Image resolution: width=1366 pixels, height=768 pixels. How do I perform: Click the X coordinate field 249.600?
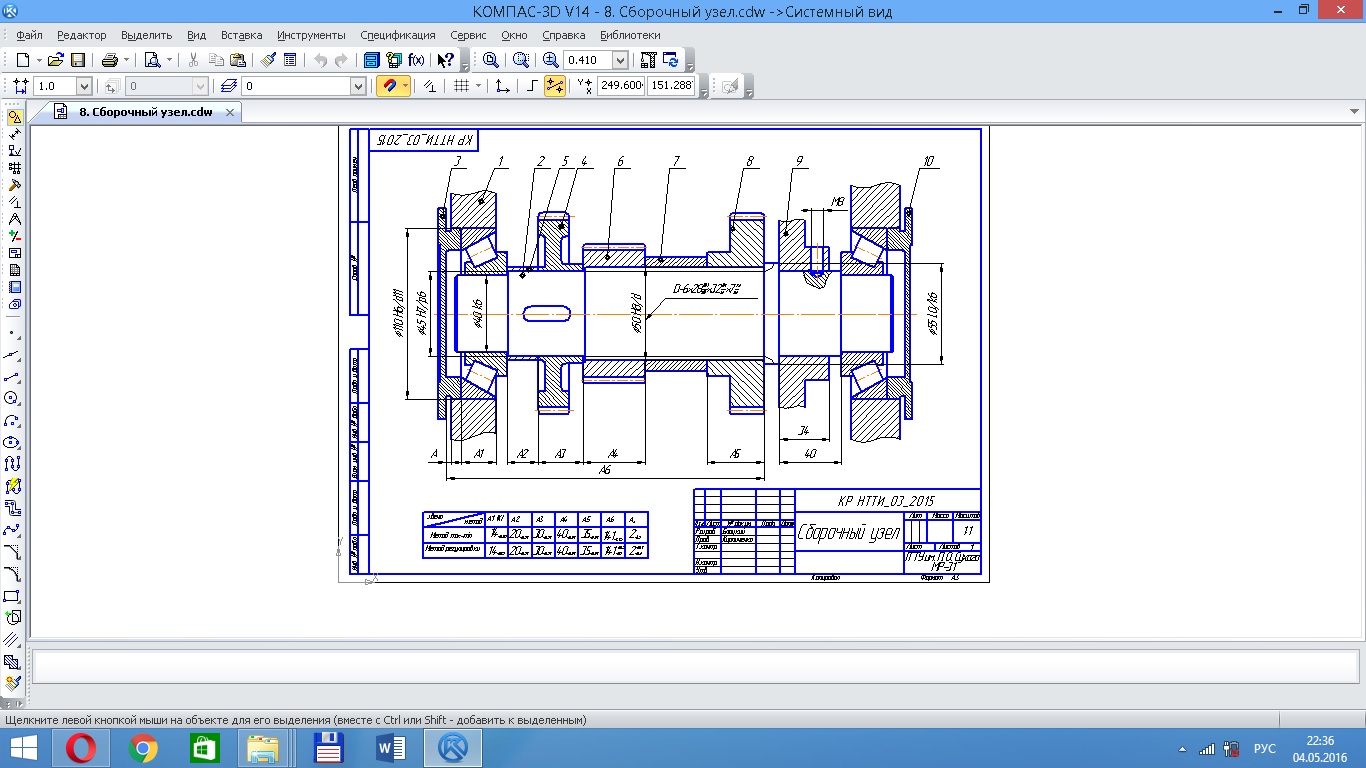(620, 87)
